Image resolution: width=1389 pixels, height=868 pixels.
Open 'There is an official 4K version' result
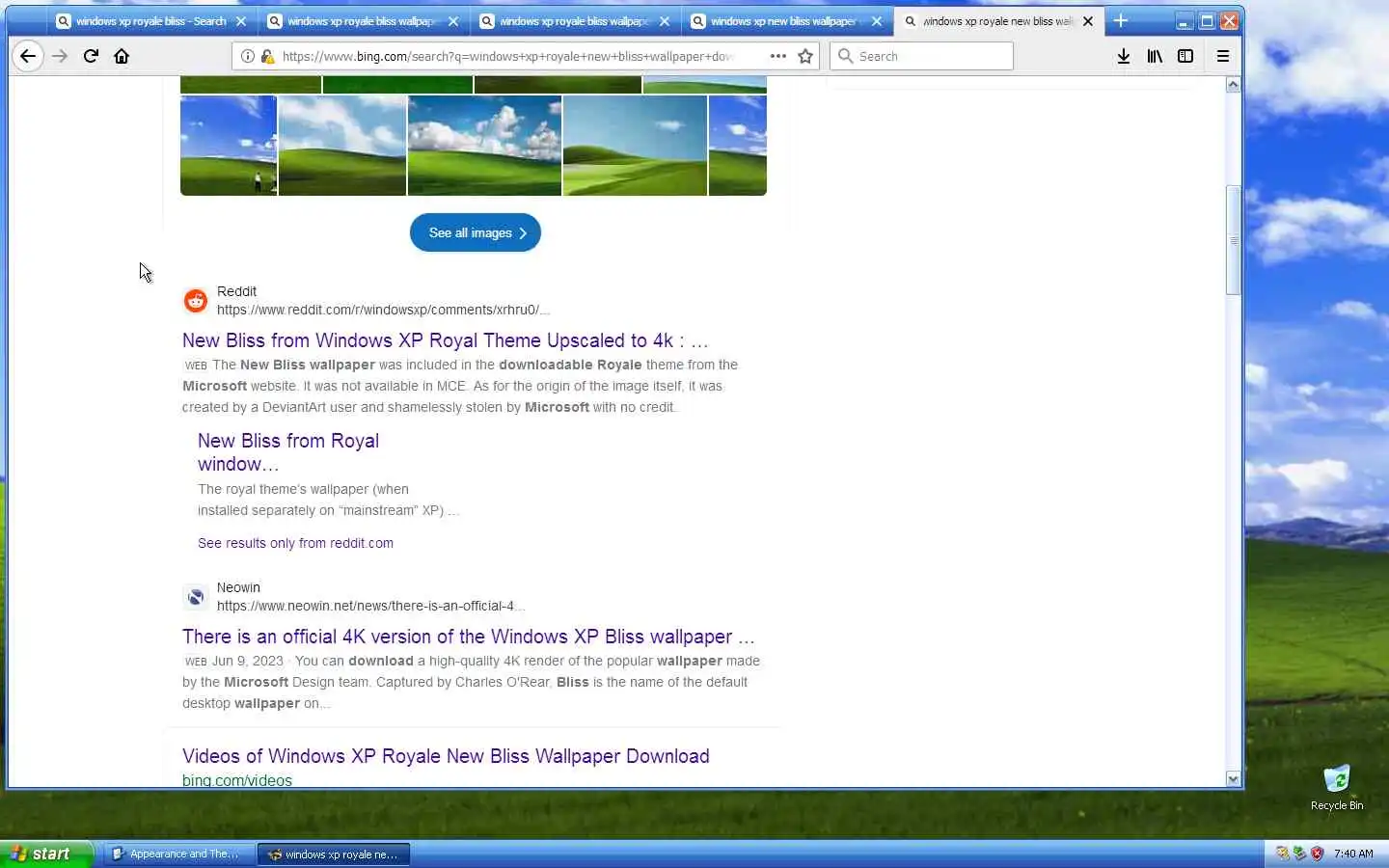click(x=469, y=637)
